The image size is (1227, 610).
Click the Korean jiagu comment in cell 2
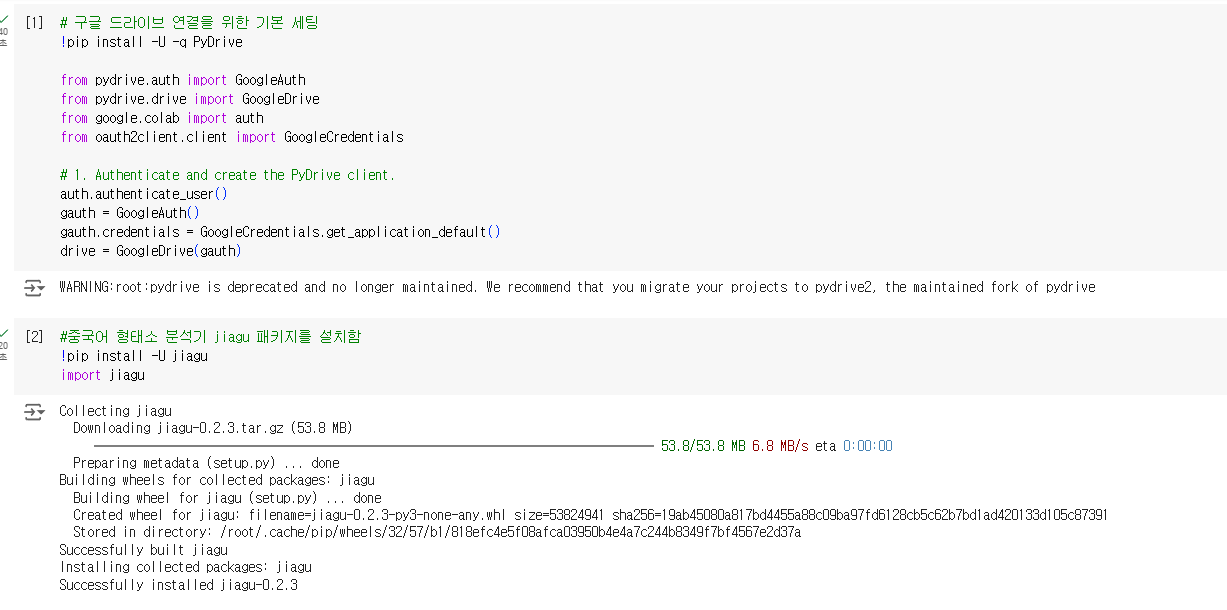click(210, 336)
